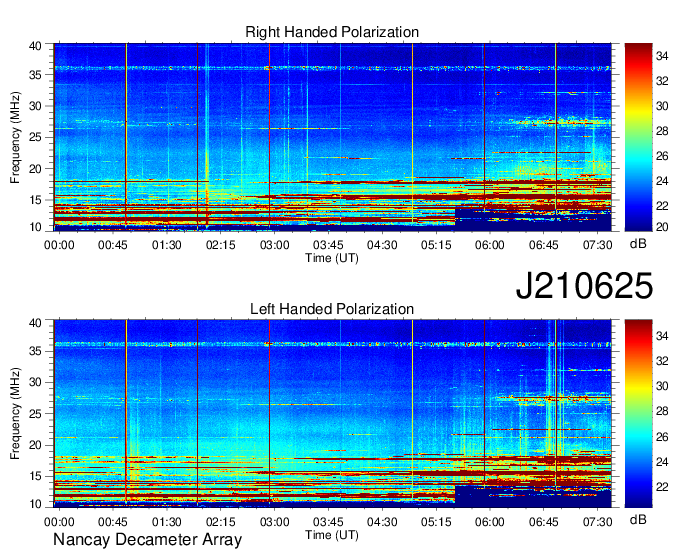Image resolution: width=680 pixels, height=552 pixels.
Task: Click the 28 value on upper colorbar scale
Action: pos(661,131)
